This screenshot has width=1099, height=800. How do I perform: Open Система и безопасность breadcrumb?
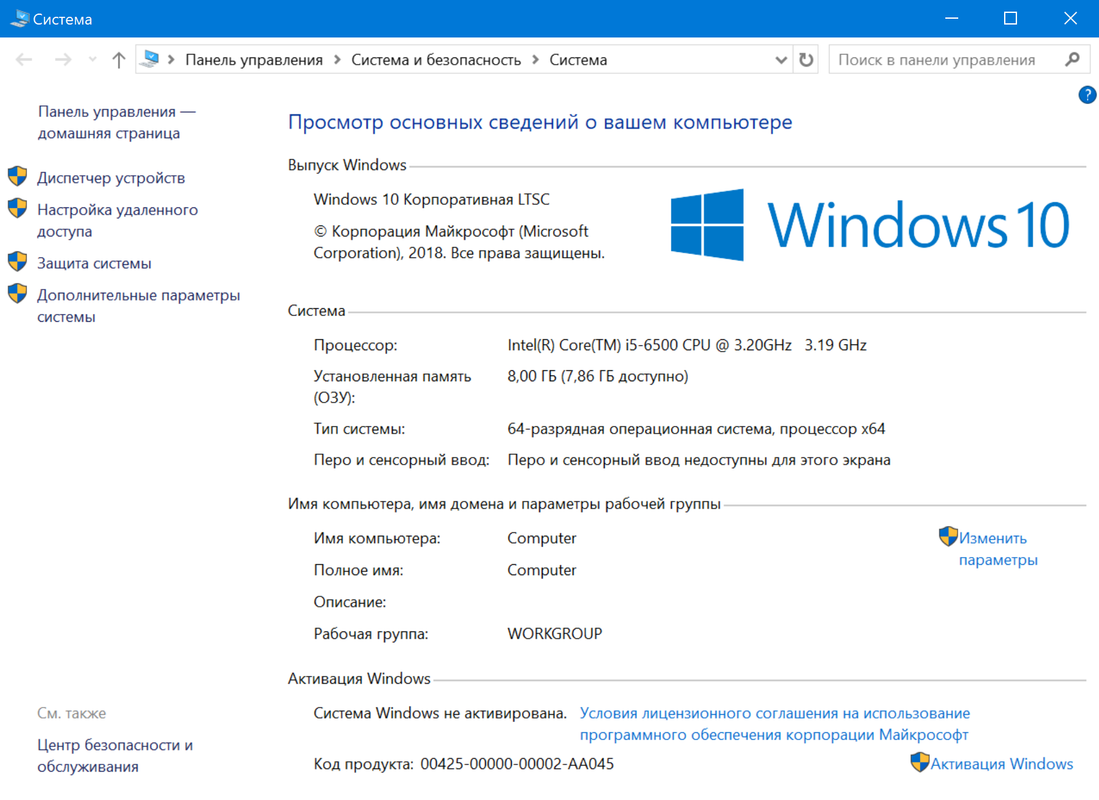coord(436,60)
